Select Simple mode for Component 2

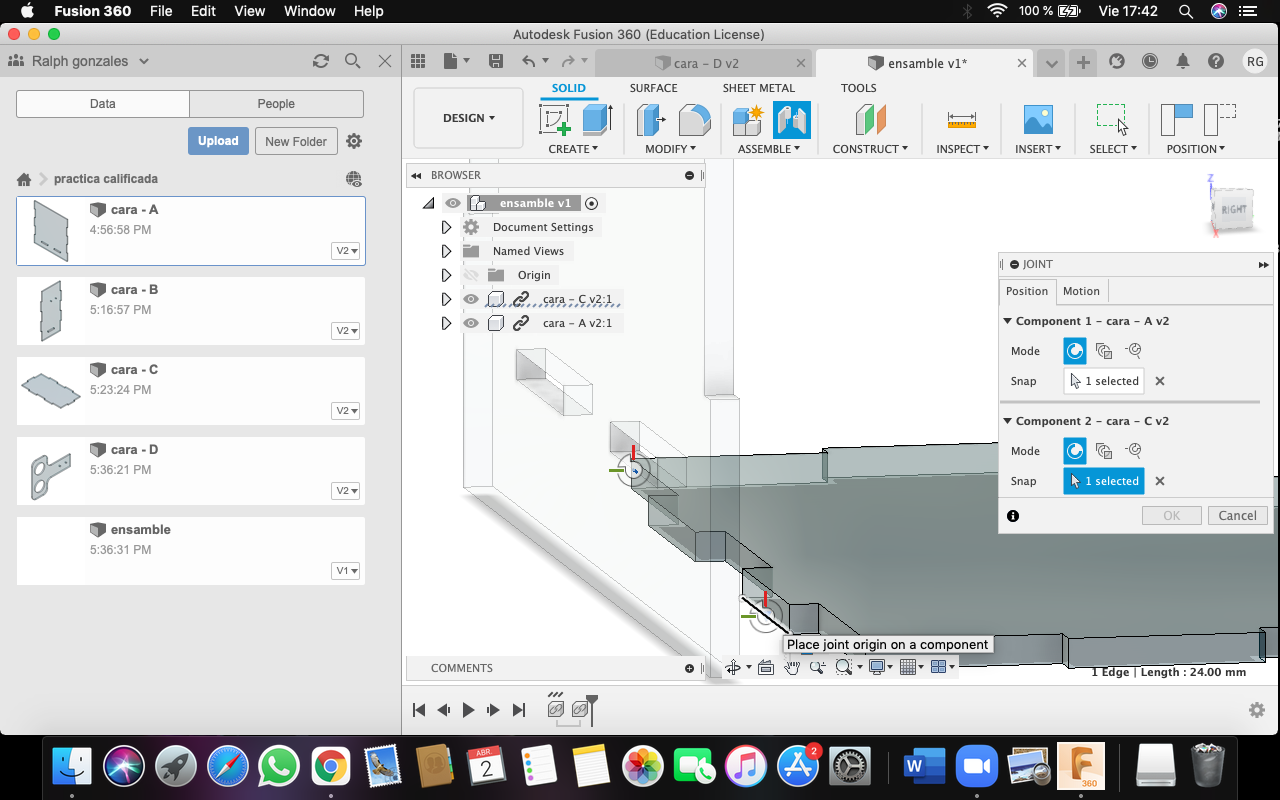(1075, 451)
